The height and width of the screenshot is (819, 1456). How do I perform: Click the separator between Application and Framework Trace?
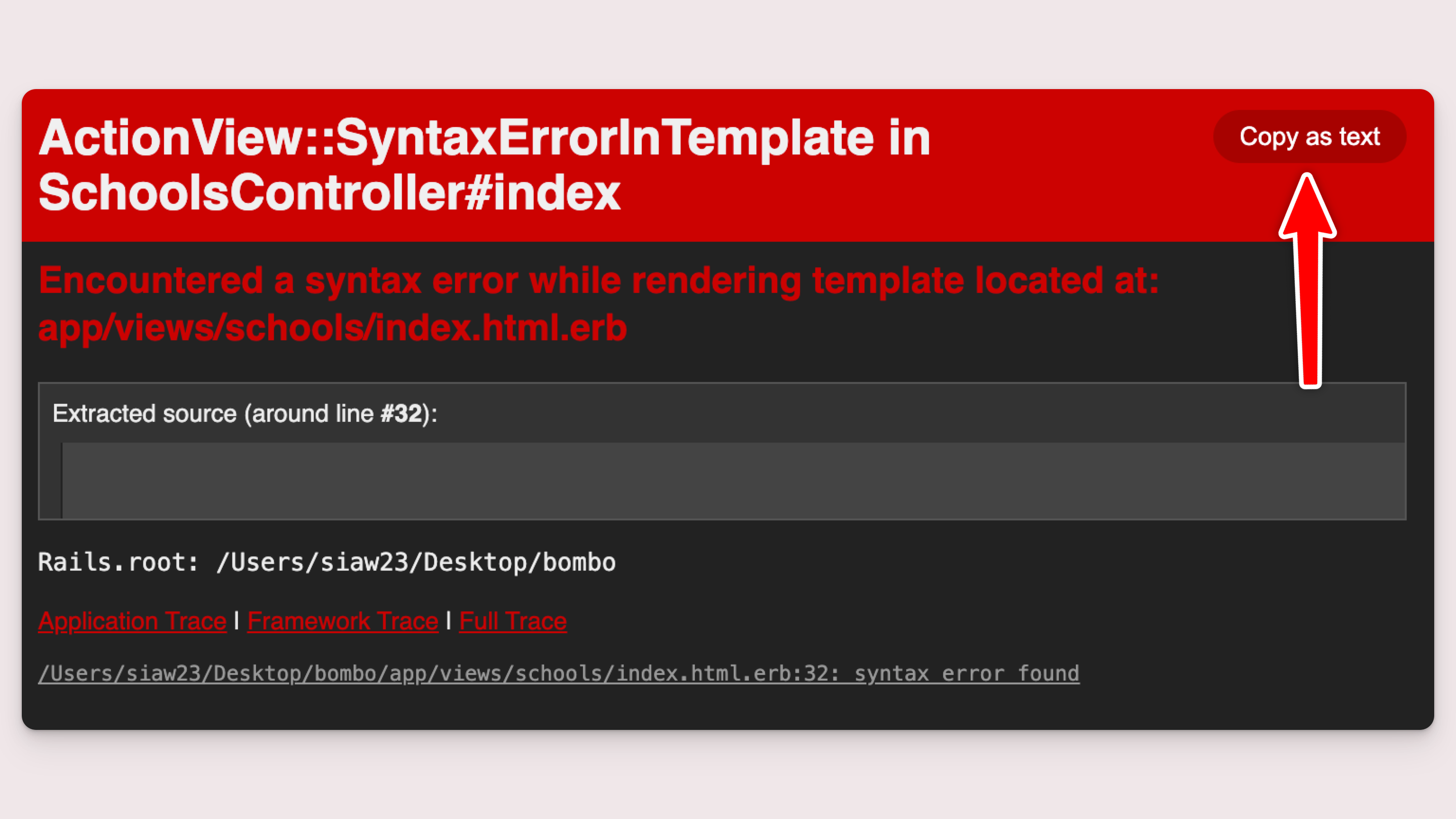[x=237, y=620]
